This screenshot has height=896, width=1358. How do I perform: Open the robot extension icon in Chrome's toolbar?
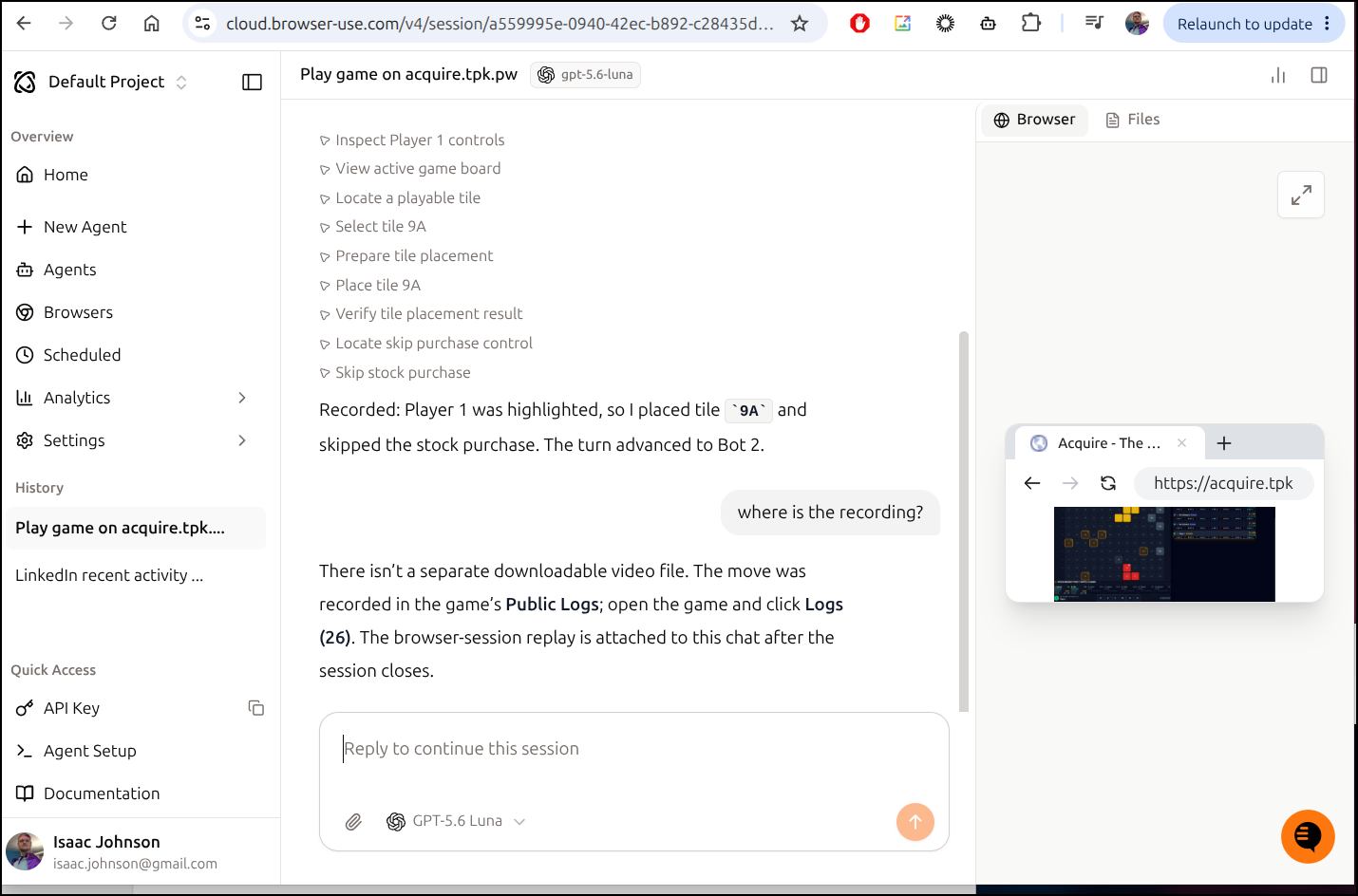point(989,24)
